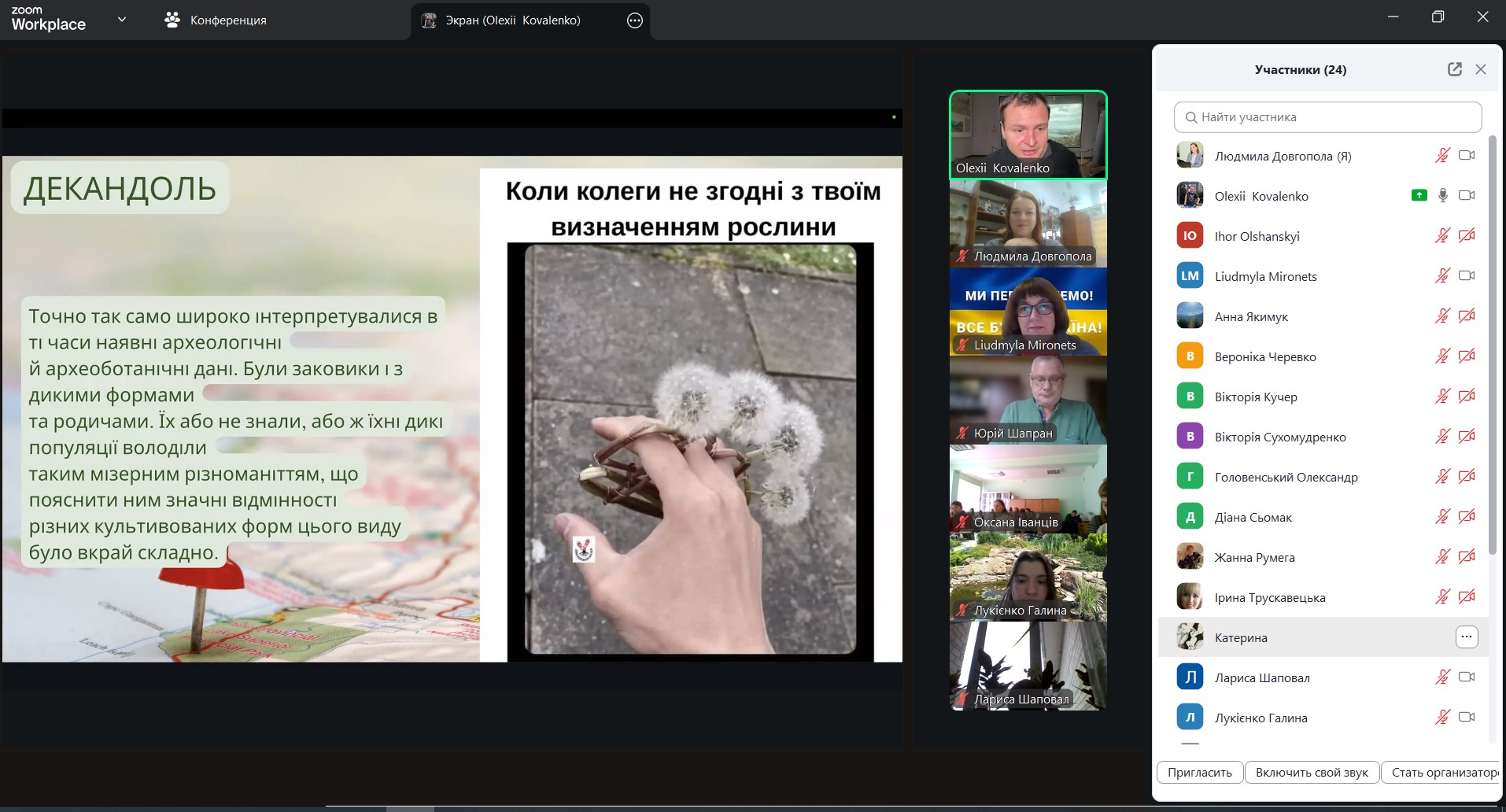Expand the Zoom Workplace dropdown arrow
The height and width of the screenshot is (812, 1506).
(122, 20)
